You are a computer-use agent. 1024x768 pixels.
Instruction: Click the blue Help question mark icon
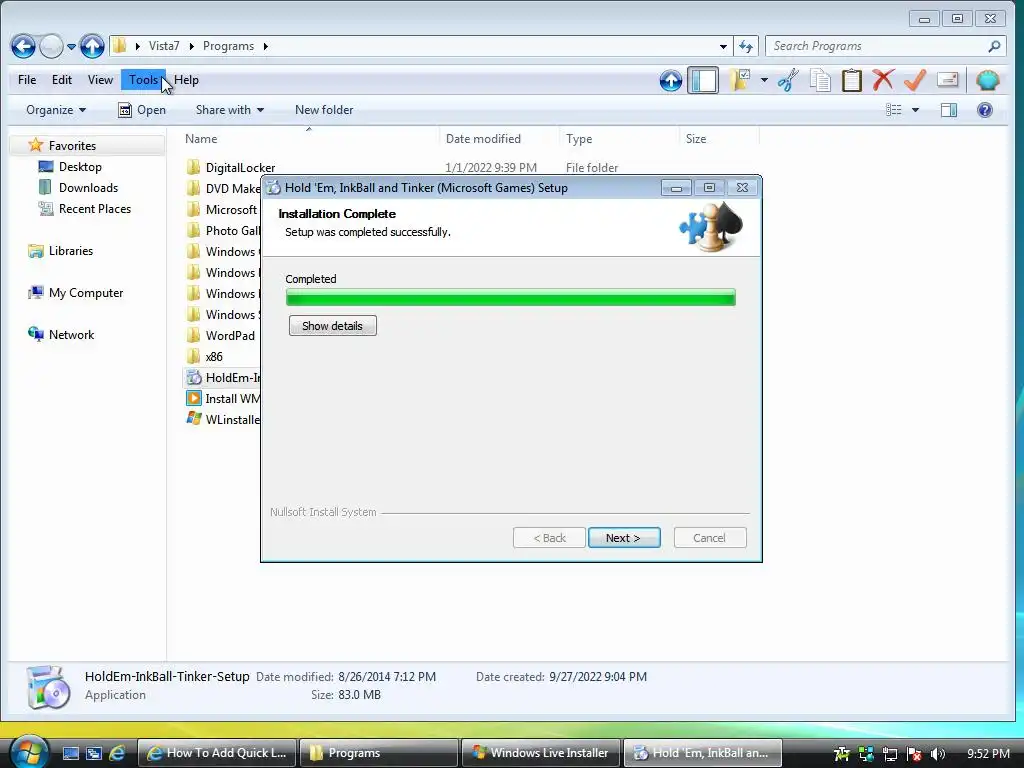click(x=985, y=110)
